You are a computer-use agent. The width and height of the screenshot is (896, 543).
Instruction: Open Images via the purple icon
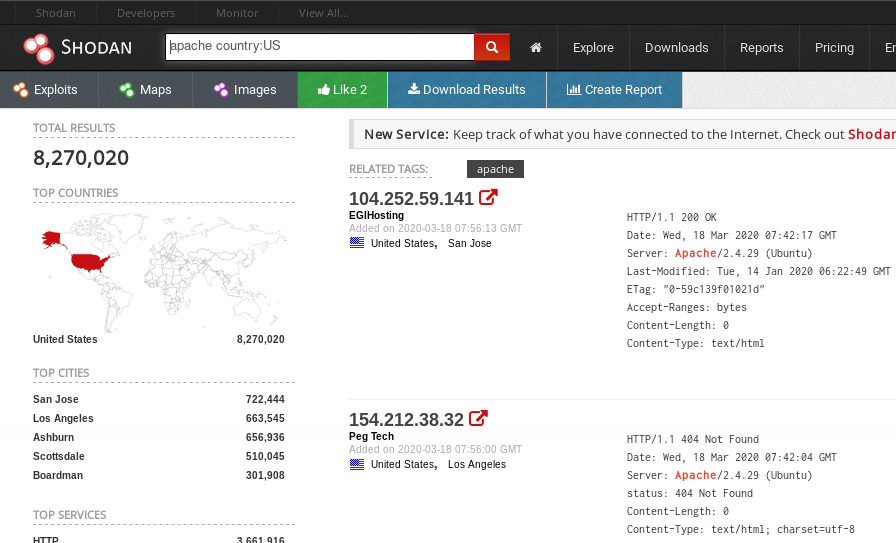(221, 90)
